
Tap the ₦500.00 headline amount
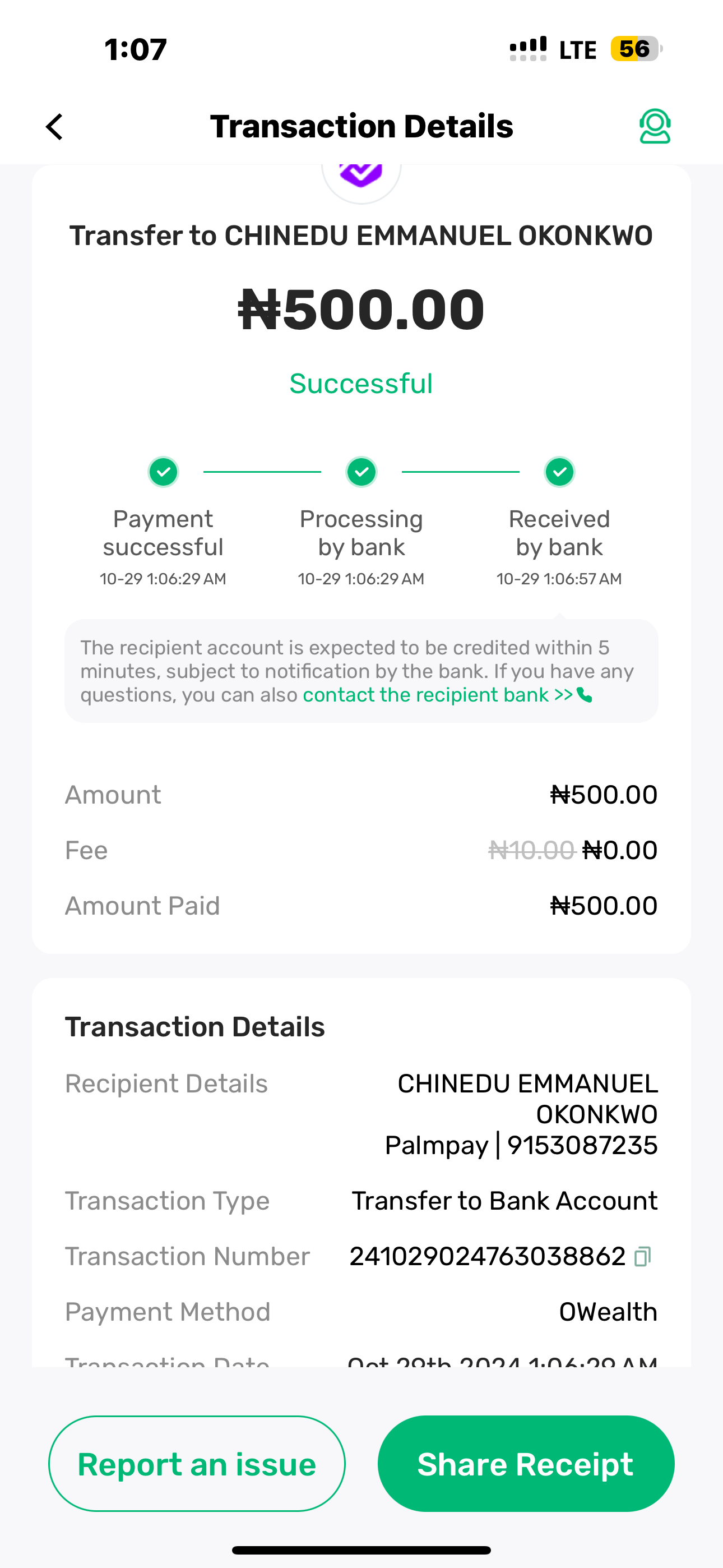tap(361, 309)
